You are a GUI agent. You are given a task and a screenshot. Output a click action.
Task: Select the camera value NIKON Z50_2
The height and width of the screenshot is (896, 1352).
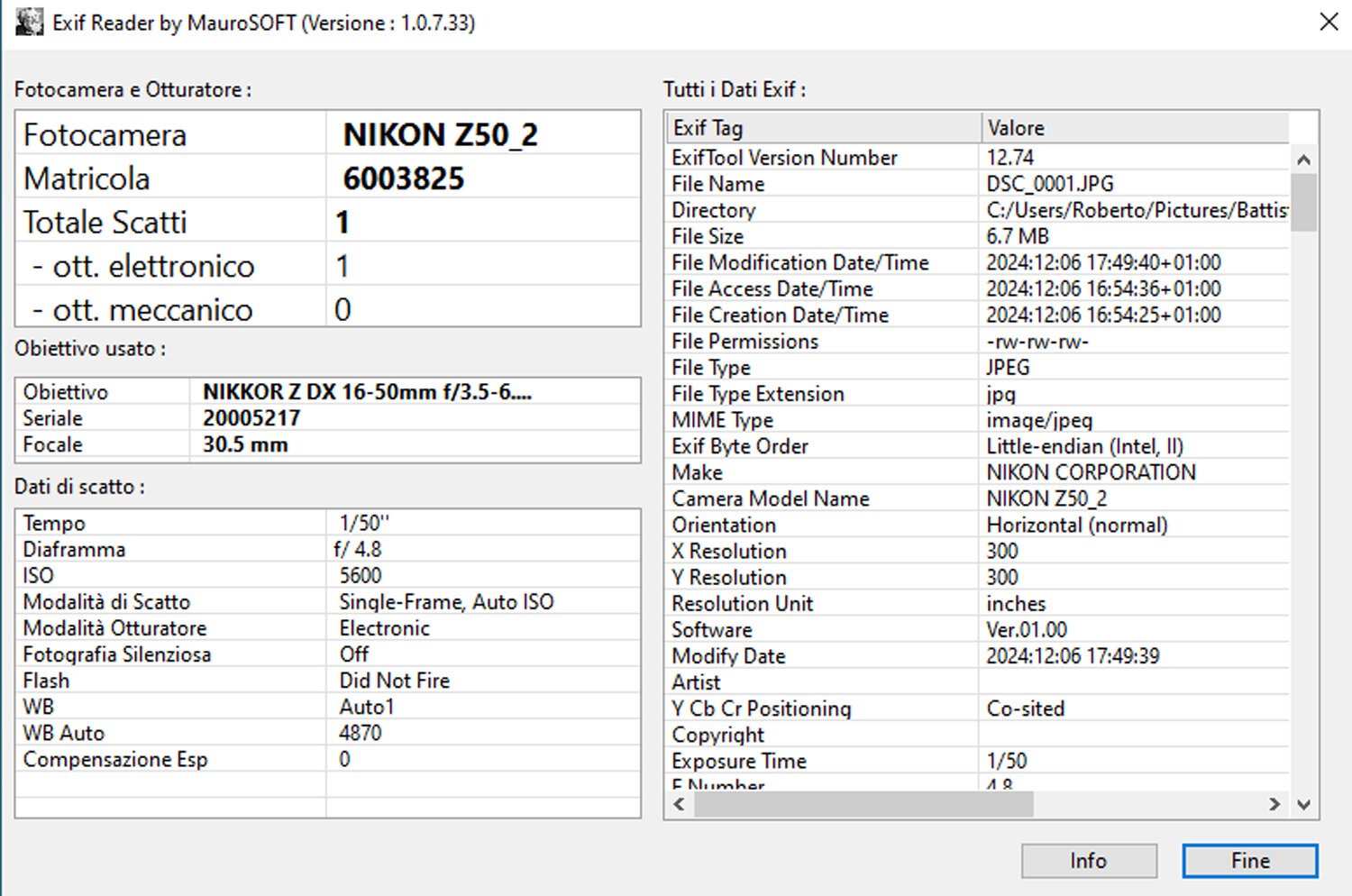click(440, 135)
